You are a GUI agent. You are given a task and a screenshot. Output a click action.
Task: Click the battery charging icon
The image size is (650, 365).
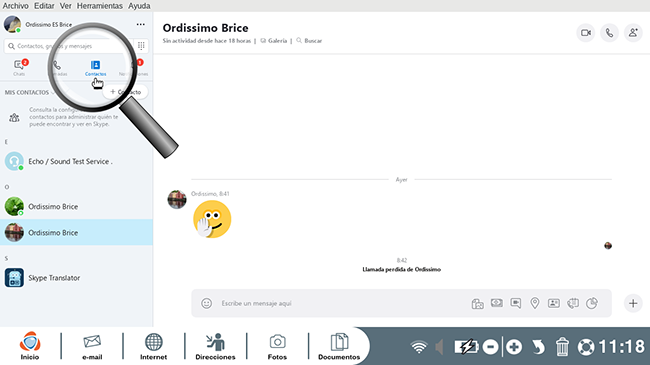click(466, 347)
